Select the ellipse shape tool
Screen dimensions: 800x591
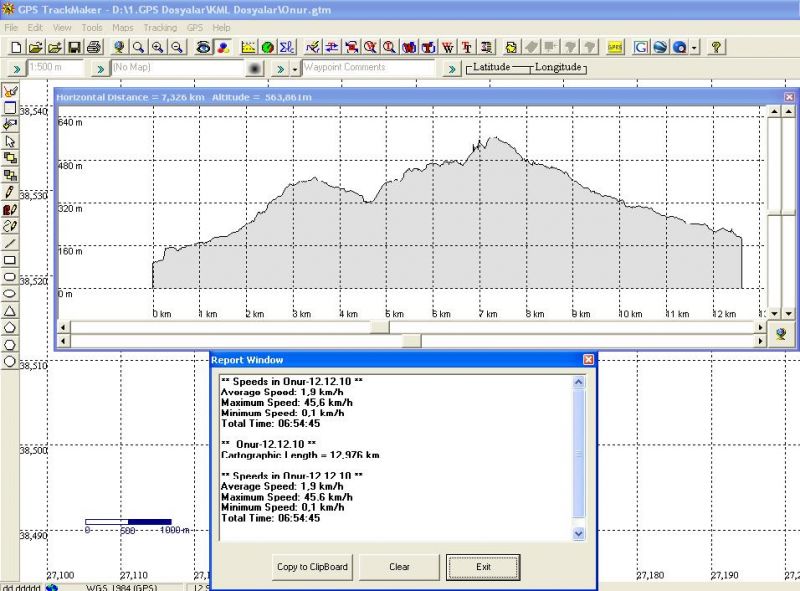10,294
